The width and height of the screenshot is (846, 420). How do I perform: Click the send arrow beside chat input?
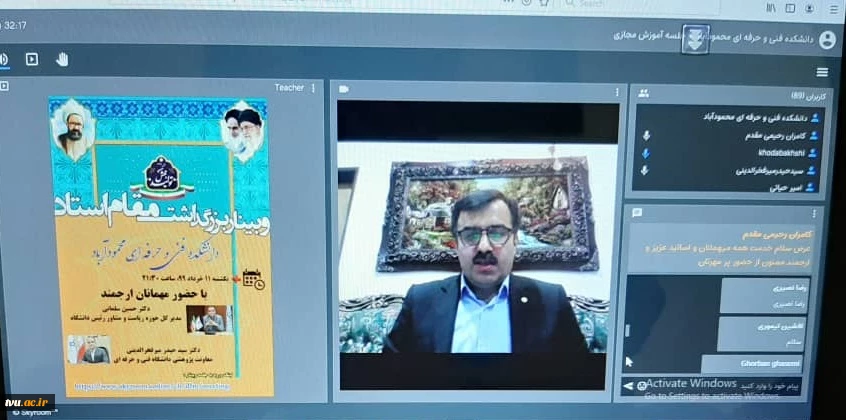click(x=628, y=385)
